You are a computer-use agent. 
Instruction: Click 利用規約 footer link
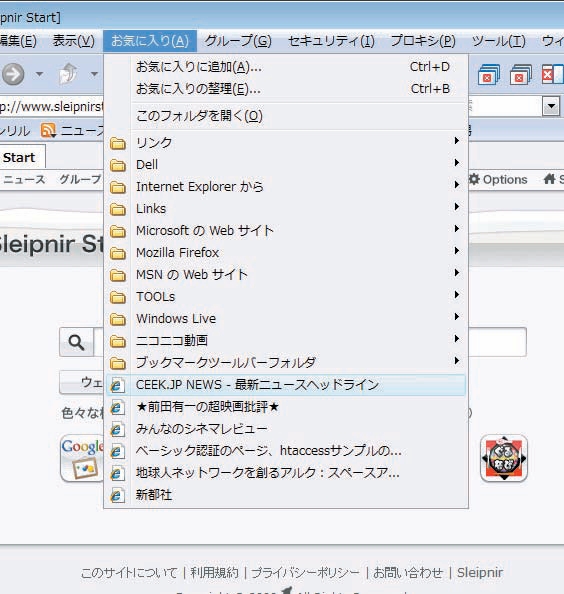(x=214, y=572)
